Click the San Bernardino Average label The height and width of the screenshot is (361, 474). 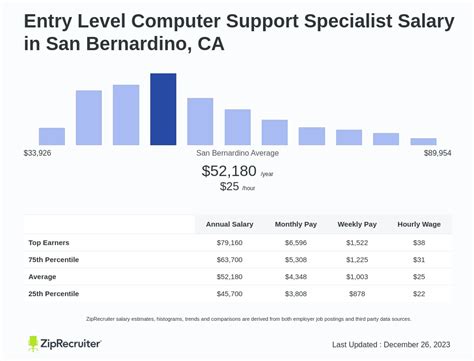(x=237, y=153)
